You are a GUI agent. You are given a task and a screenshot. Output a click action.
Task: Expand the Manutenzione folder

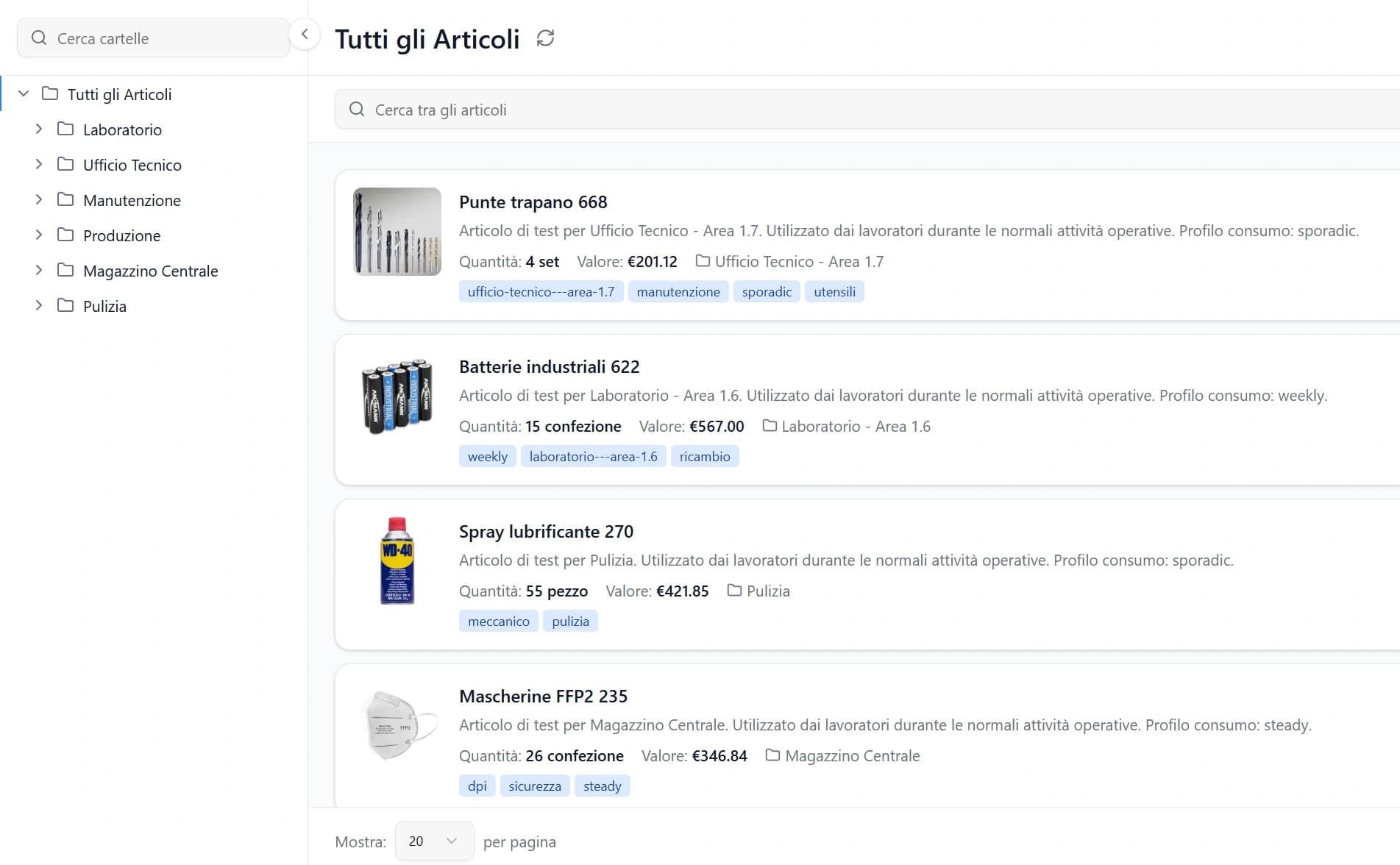(x=39, y=199)
